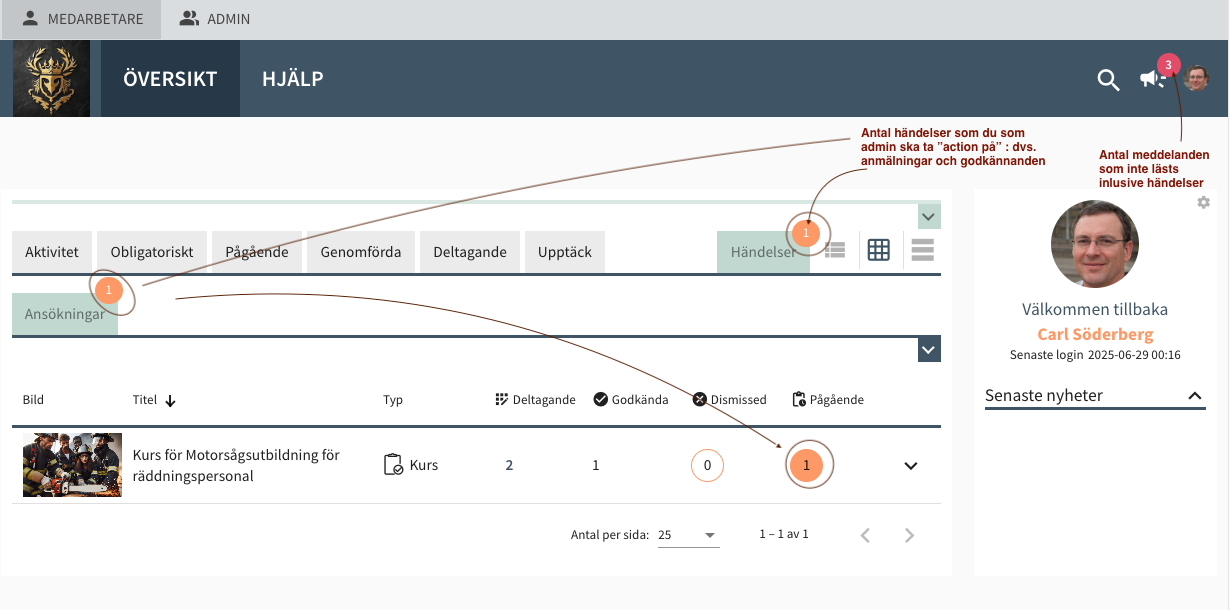
Task: Click the gear settings icon in profile panel
Action: (x=1203, y=203)
